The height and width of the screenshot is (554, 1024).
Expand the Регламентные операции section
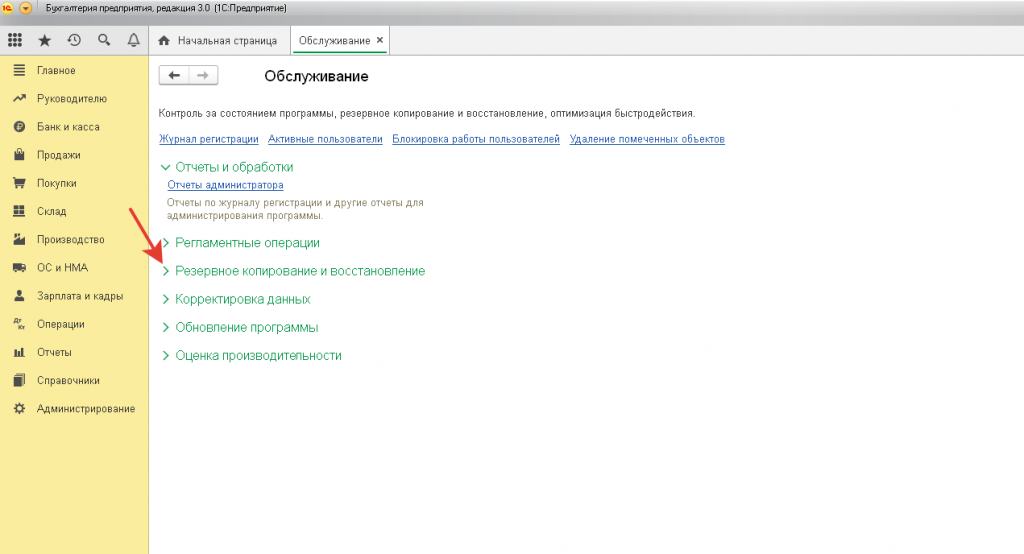click(166, 243)
